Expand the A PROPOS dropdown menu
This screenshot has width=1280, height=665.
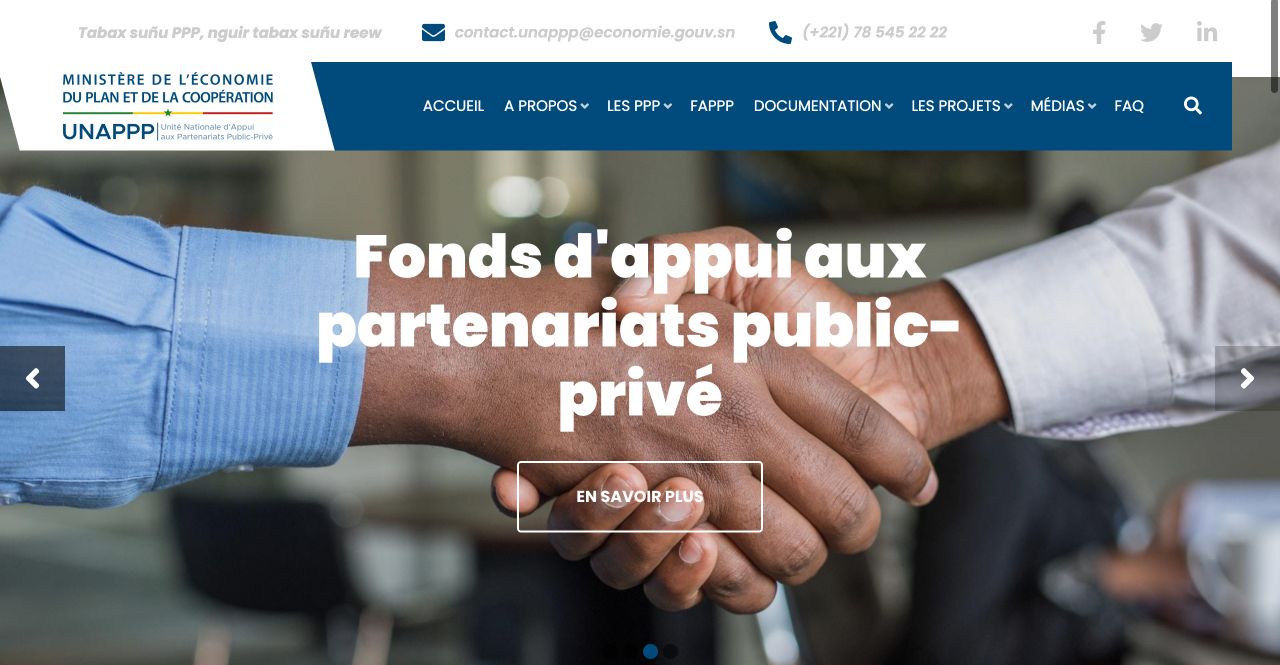point(546,106)
